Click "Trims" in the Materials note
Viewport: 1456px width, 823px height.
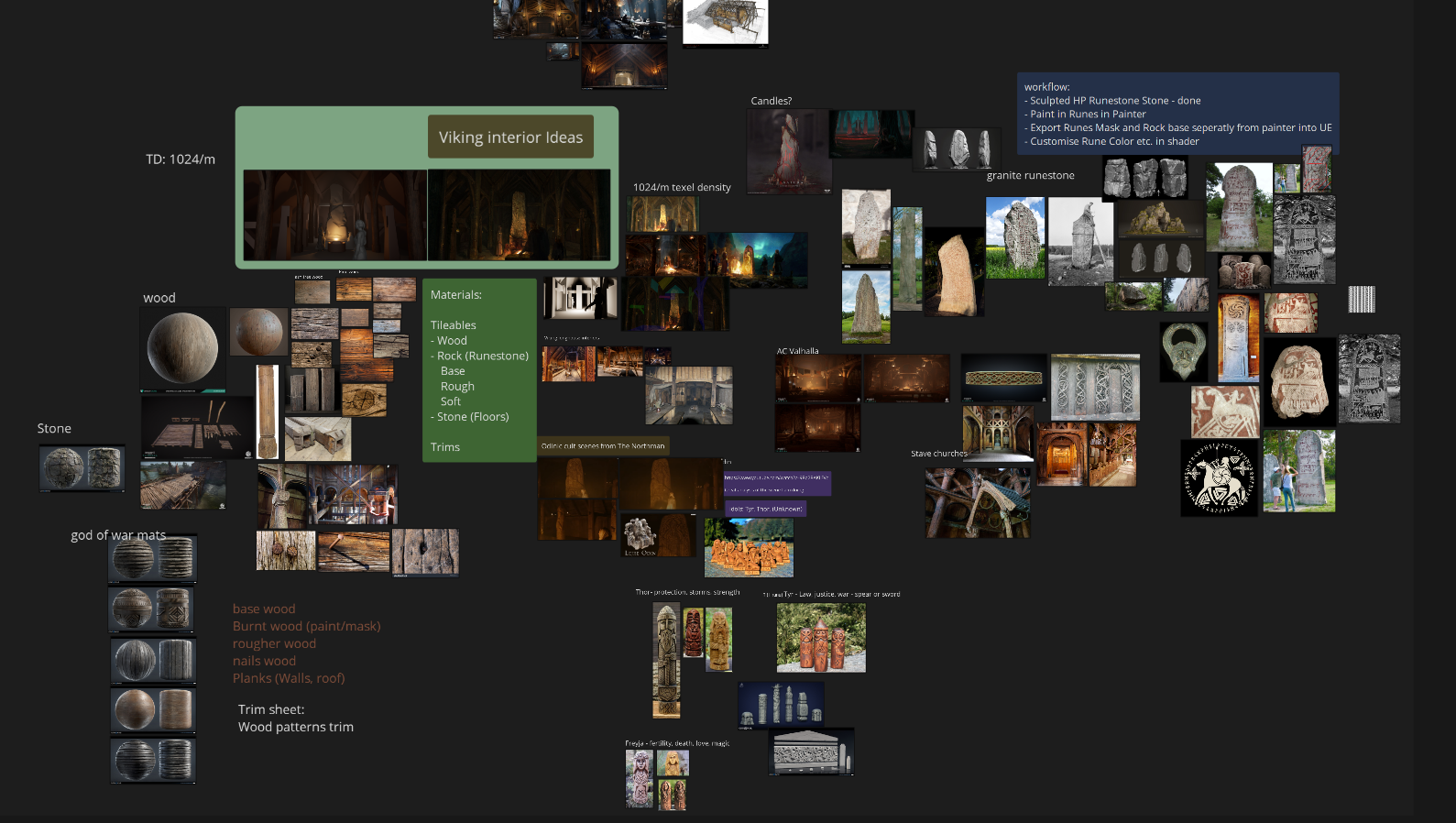(445, 447)
